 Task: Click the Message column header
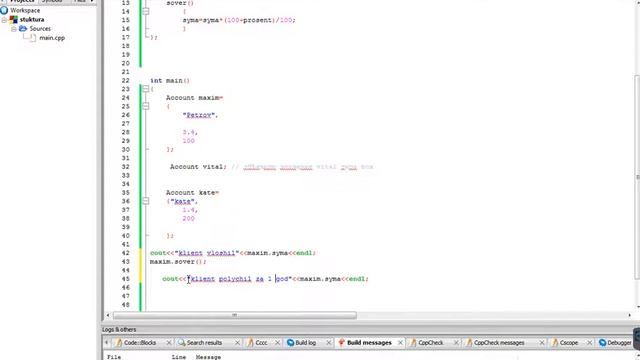point(209,357)
